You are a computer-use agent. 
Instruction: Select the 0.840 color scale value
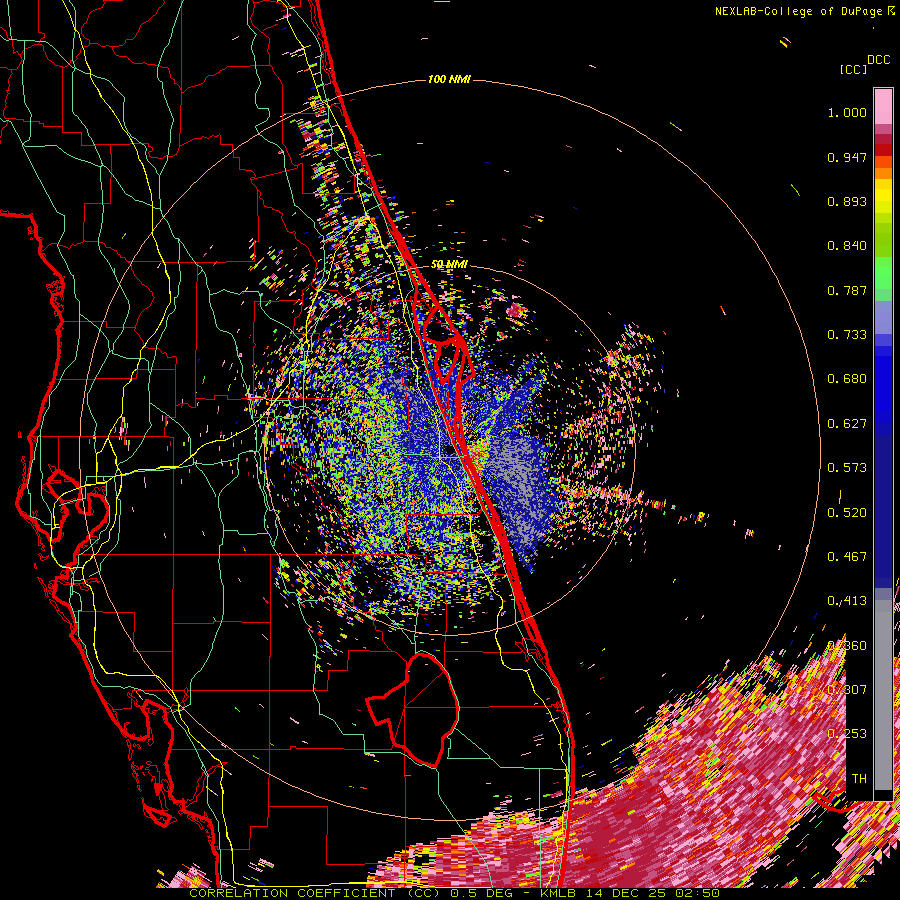tap(847, 246)
